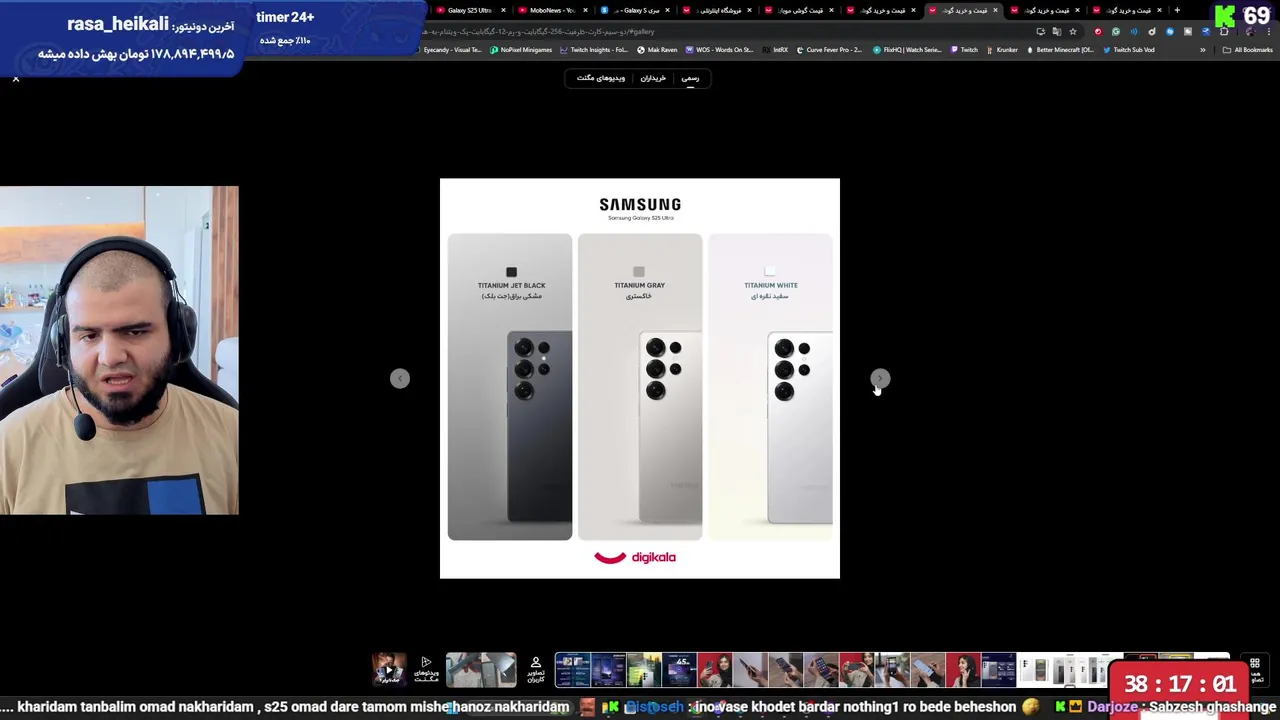Select the video thumbnail with play button

coord(389,668)
